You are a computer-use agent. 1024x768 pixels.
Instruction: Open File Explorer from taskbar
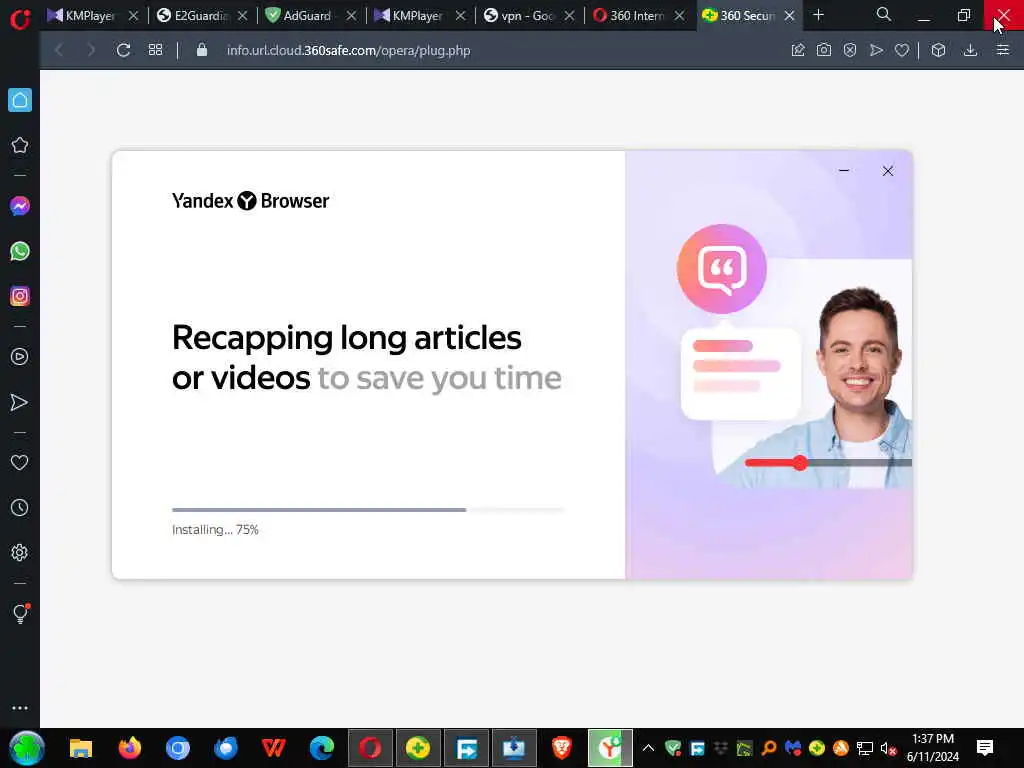[81, 748]
